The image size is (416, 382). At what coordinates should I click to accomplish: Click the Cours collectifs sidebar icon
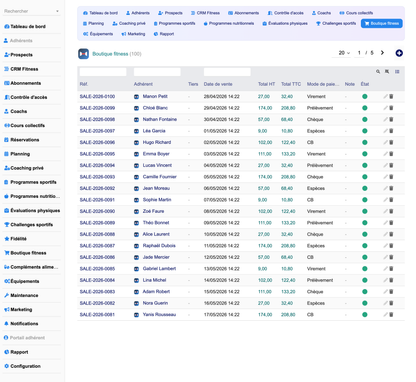tap(6, 126)
